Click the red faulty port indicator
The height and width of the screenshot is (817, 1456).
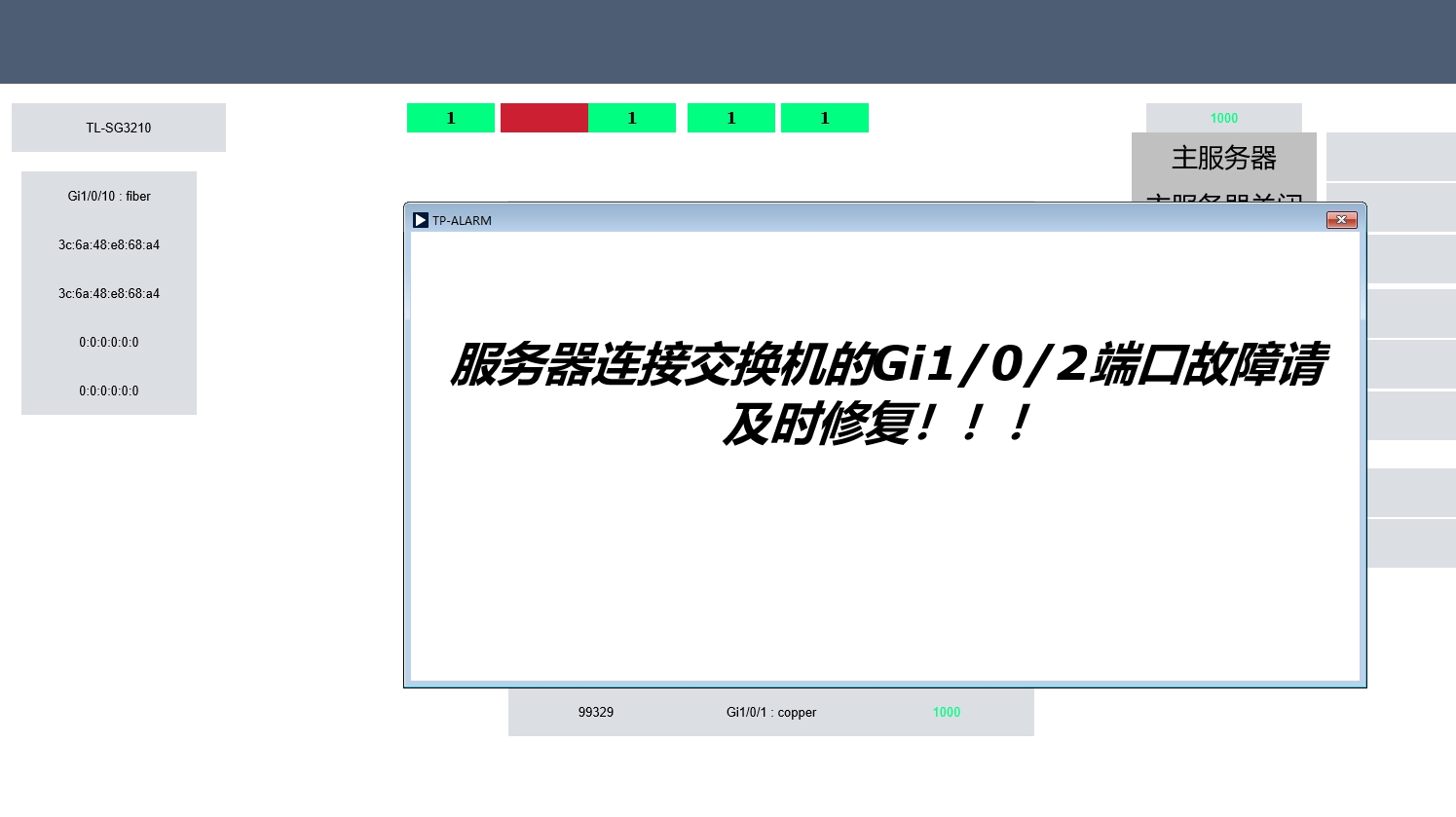544,118
